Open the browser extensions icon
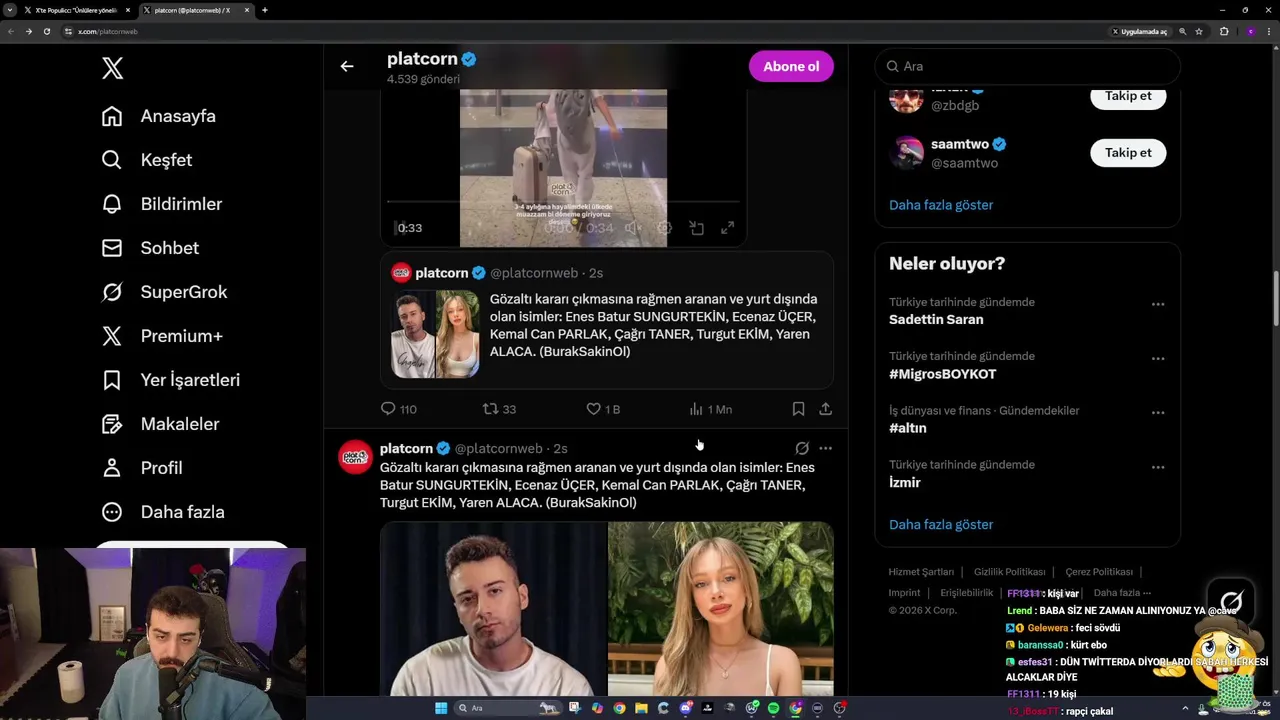 coord(1224,31)
